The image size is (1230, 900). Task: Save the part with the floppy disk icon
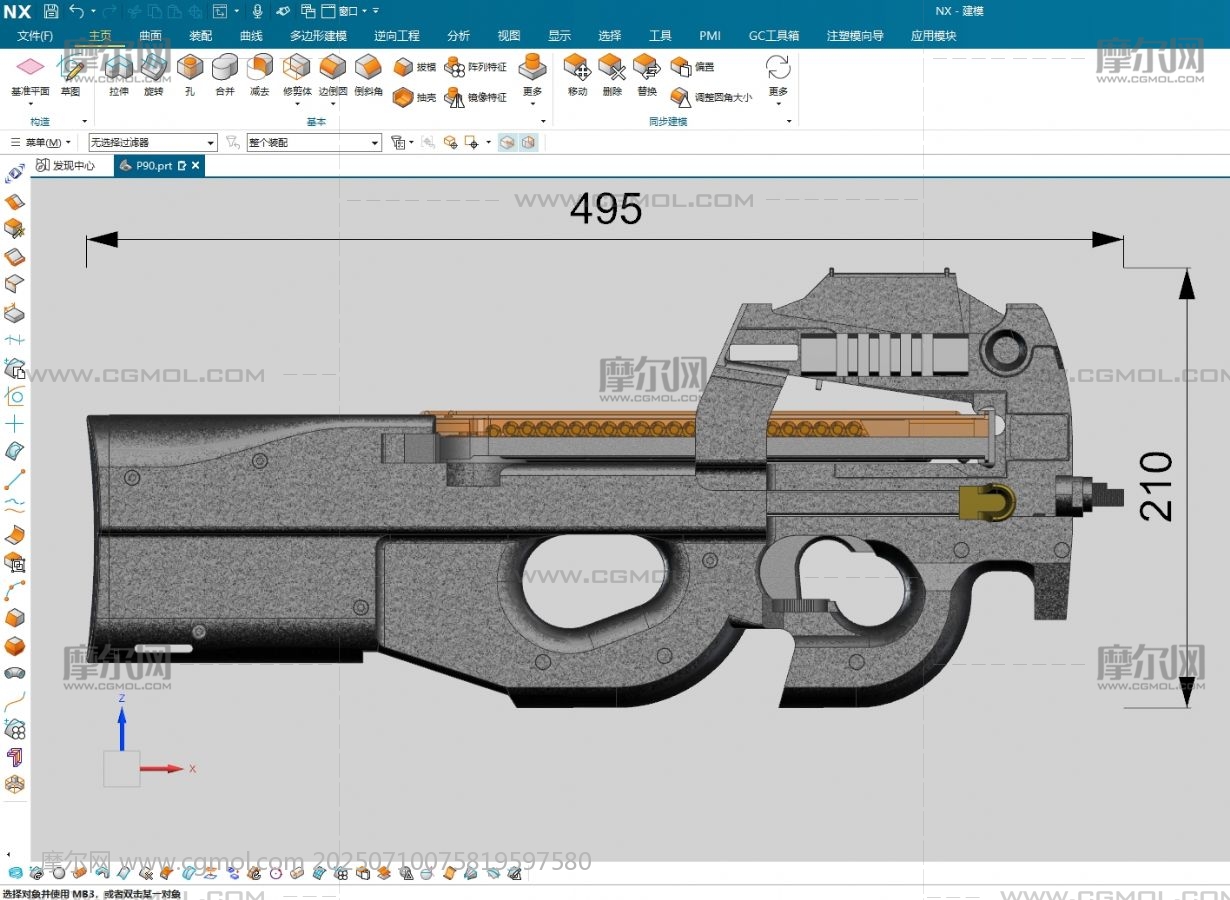tap(51, 11)
